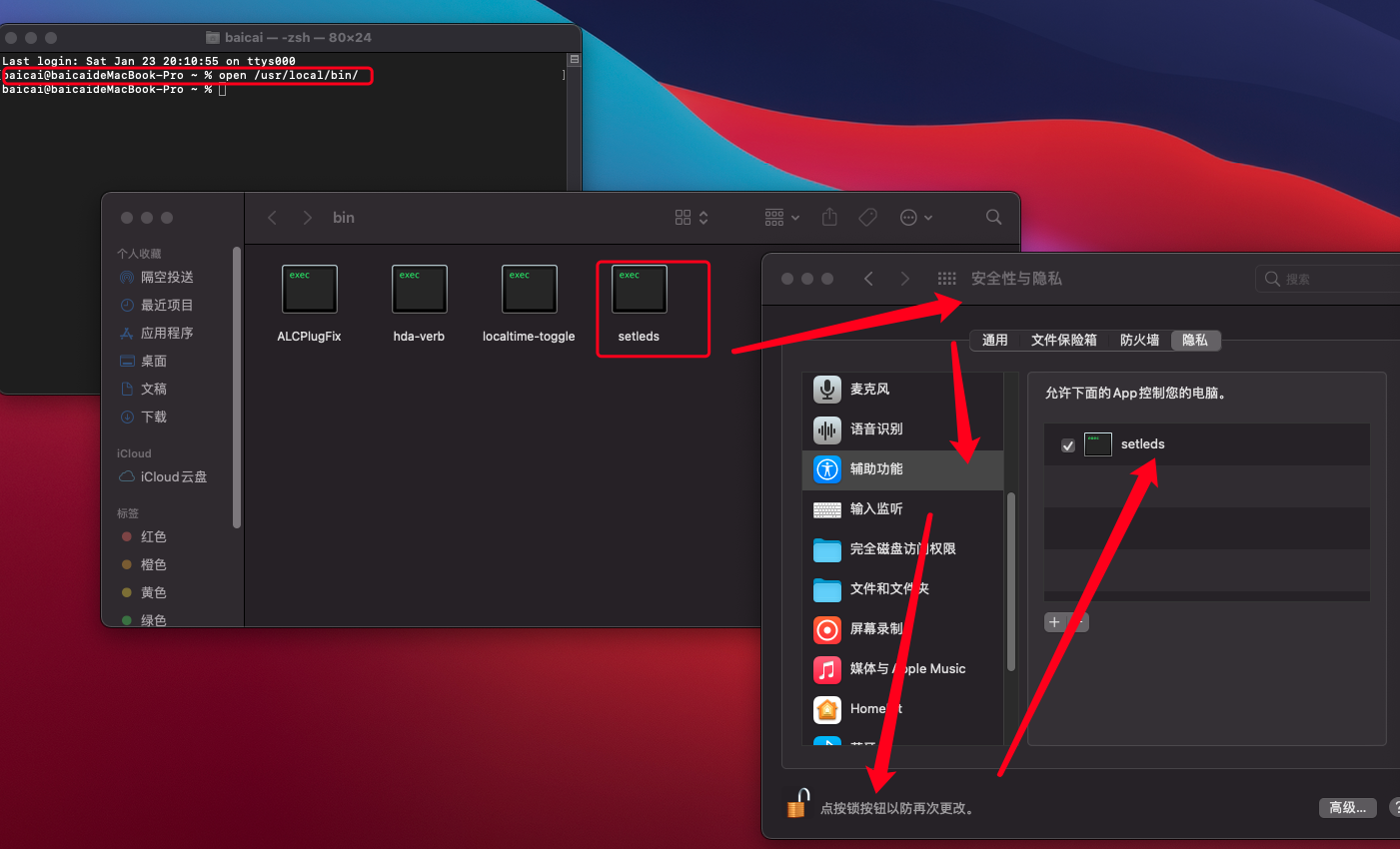1400x849 pixels.
Task: Select 语音识别 Speech Recognition category
Action: (x=902, y=429)
